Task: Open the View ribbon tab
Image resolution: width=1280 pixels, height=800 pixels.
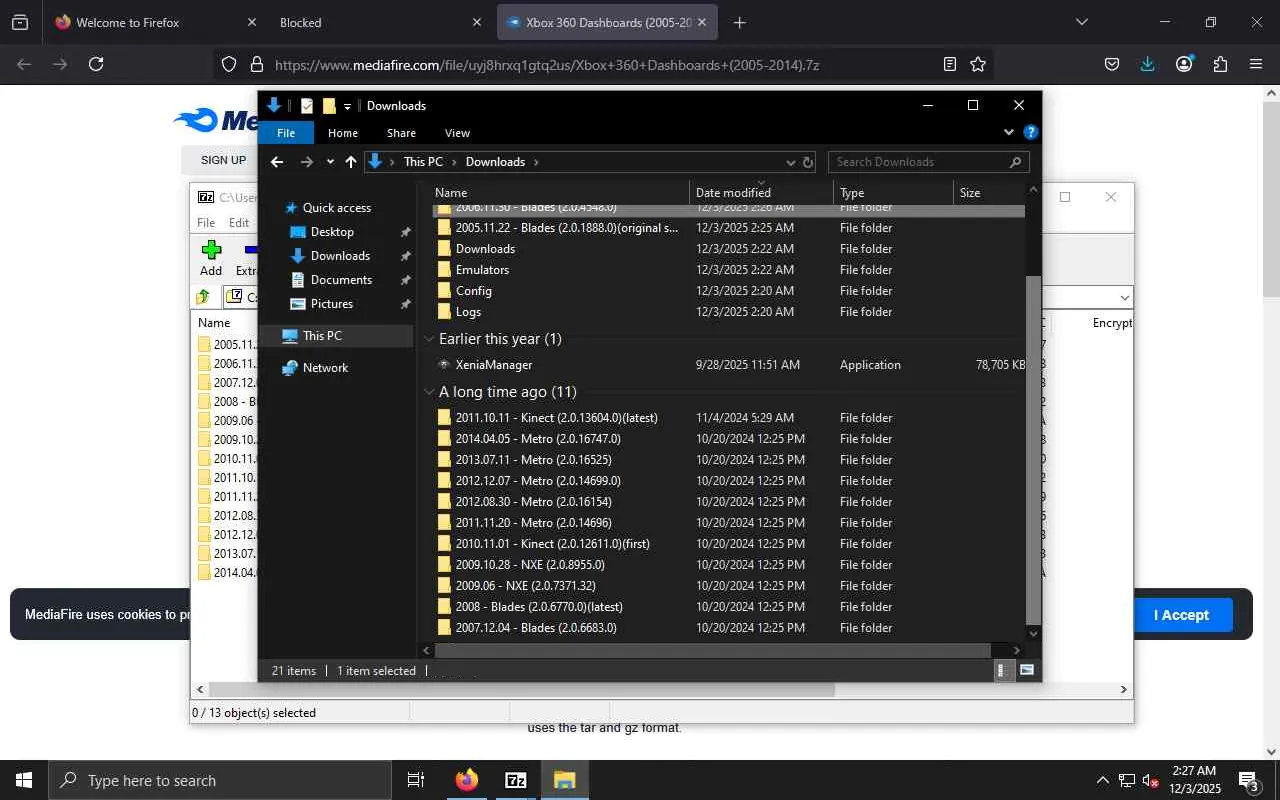Action: (457, 133)
